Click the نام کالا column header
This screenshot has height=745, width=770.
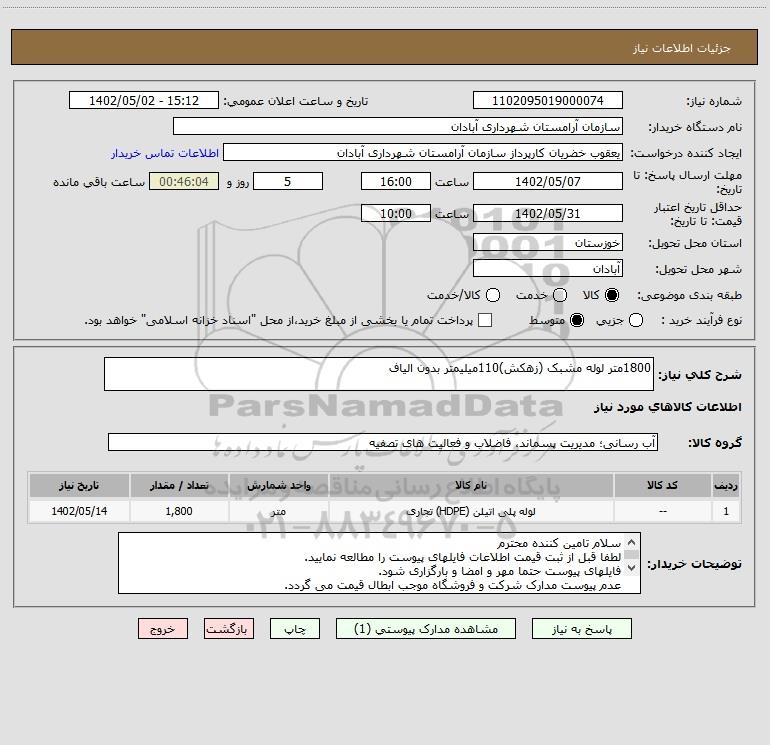click(470, 486)
